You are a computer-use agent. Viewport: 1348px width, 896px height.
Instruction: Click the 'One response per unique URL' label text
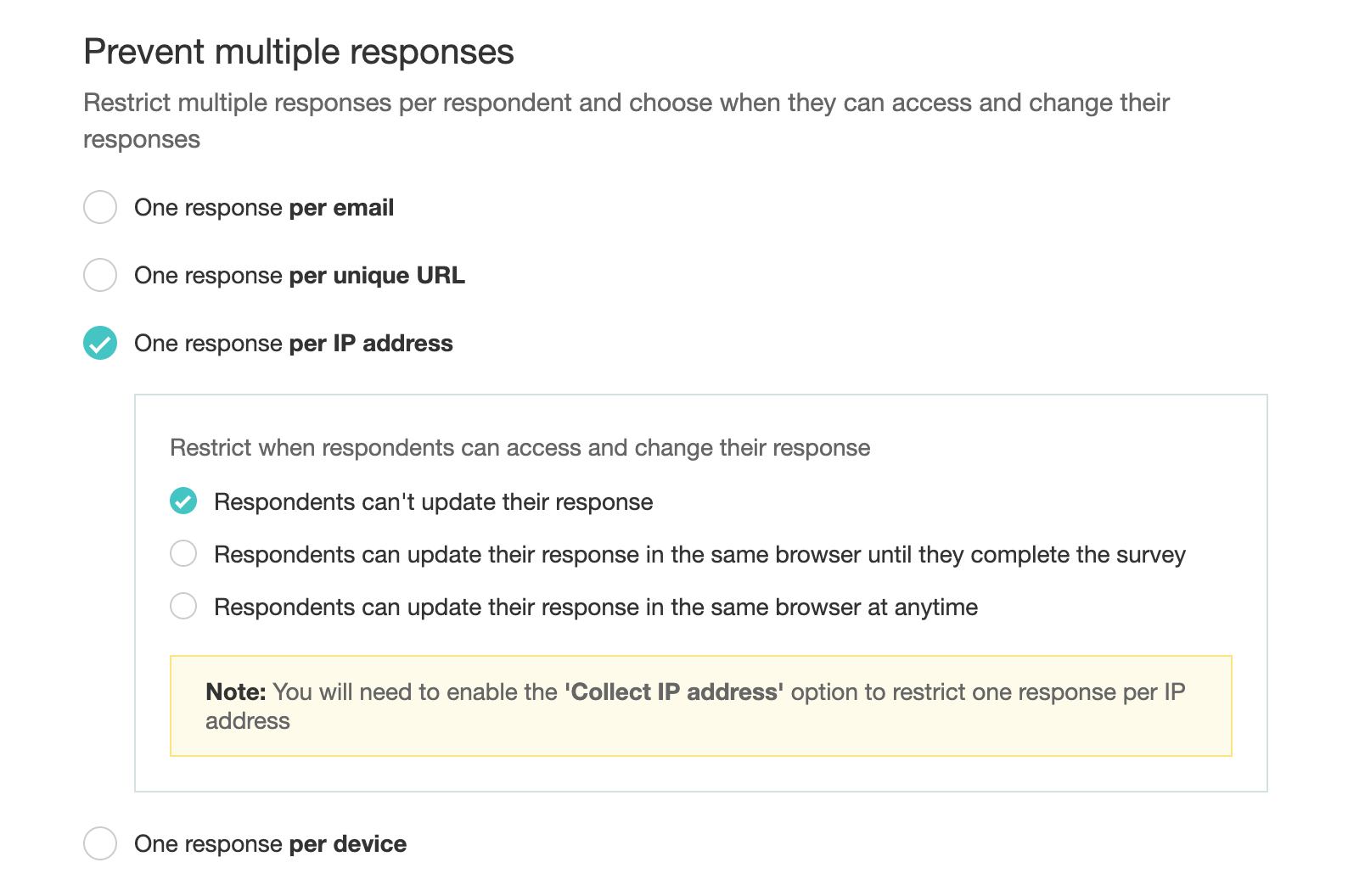click(x=300, y=276)
